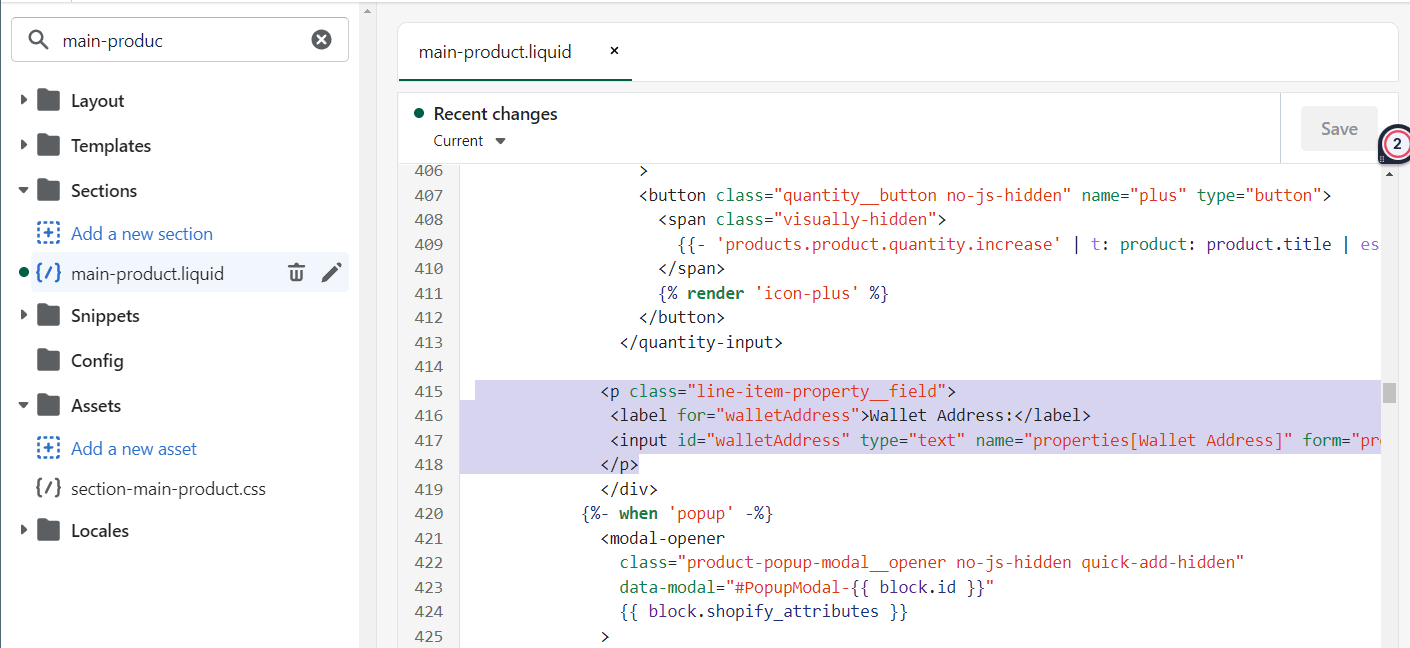Click the Templates folder icon
The image size is (1410, 648).
point(49,145)
